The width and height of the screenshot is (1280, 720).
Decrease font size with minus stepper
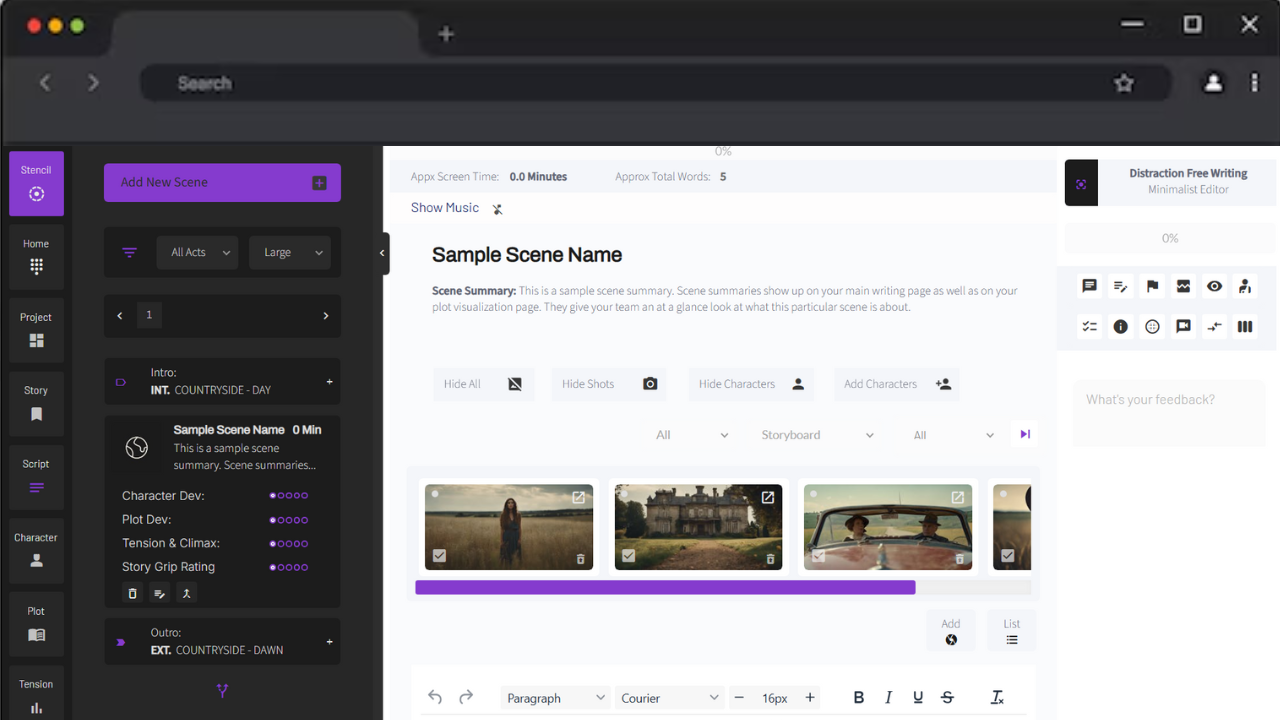(x=739, y=698)
